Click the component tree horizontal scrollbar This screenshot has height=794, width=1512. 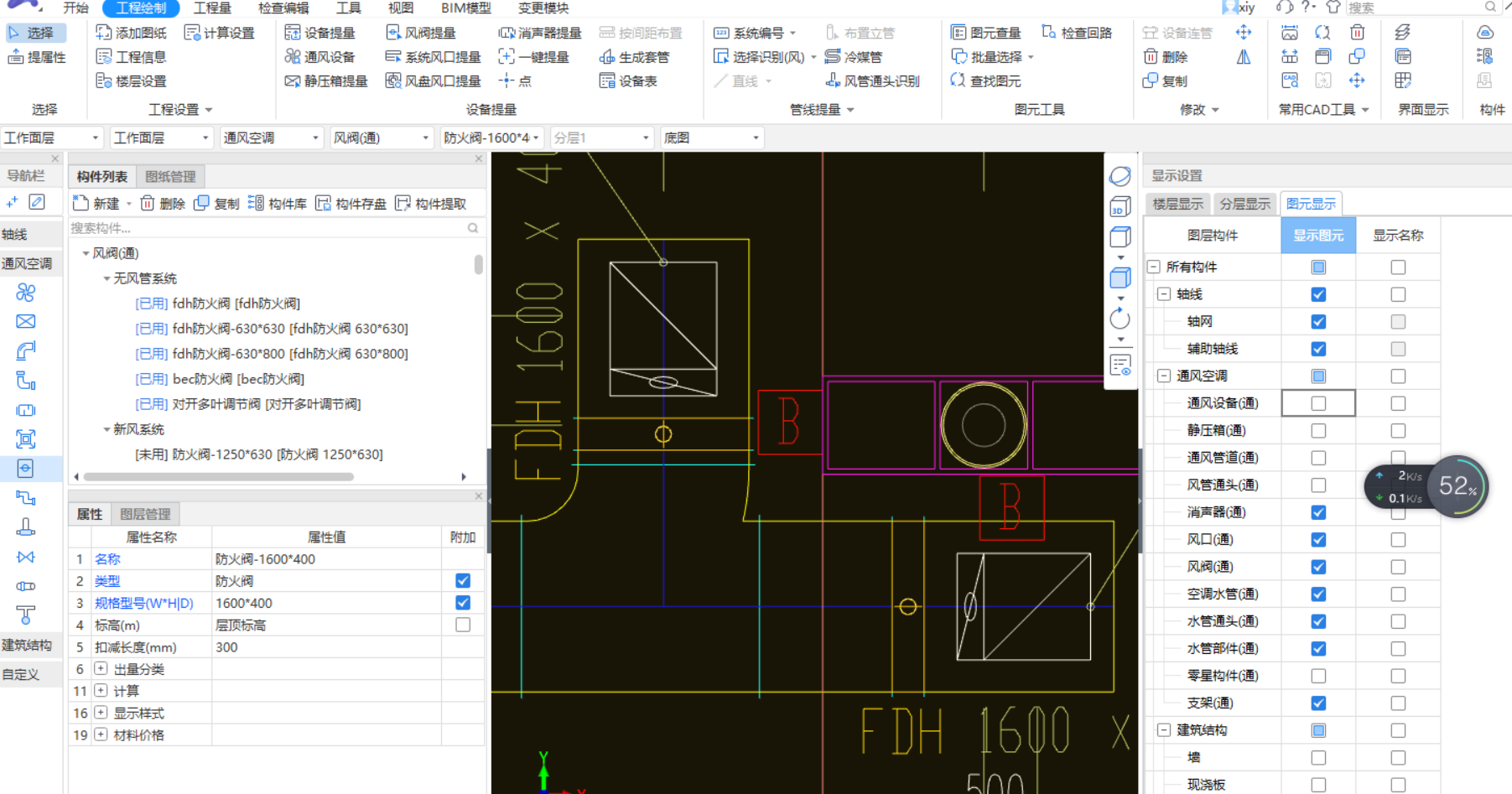point(218,476)
